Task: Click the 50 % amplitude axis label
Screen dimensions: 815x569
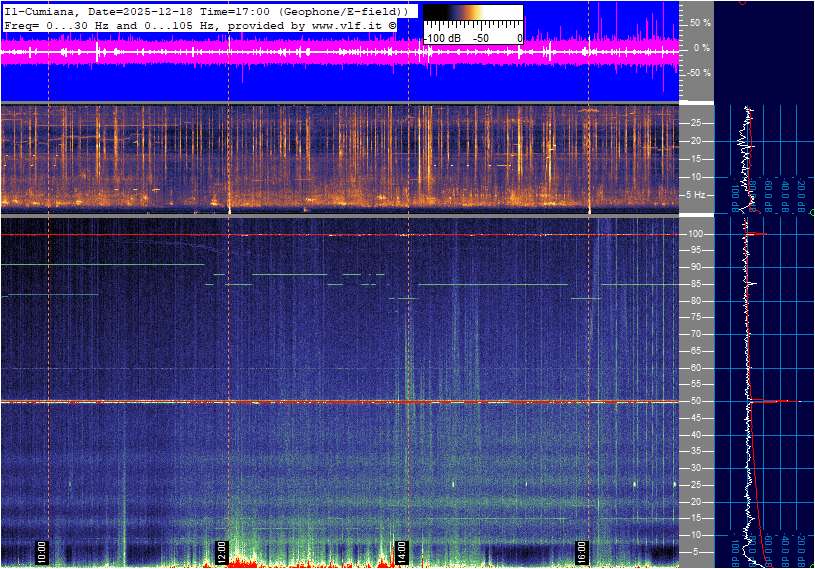Action: click(699, 22)
